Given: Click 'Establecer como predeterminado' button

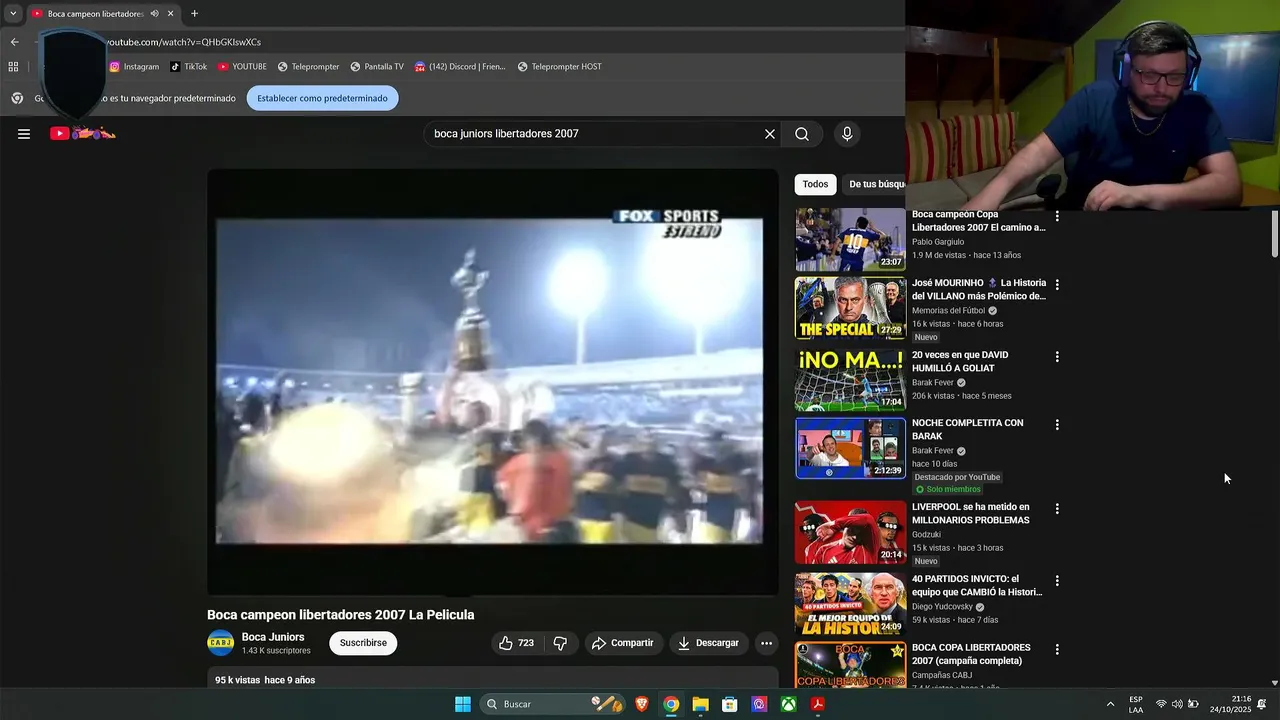Looking at the screenshot, I should click(322, 98).
